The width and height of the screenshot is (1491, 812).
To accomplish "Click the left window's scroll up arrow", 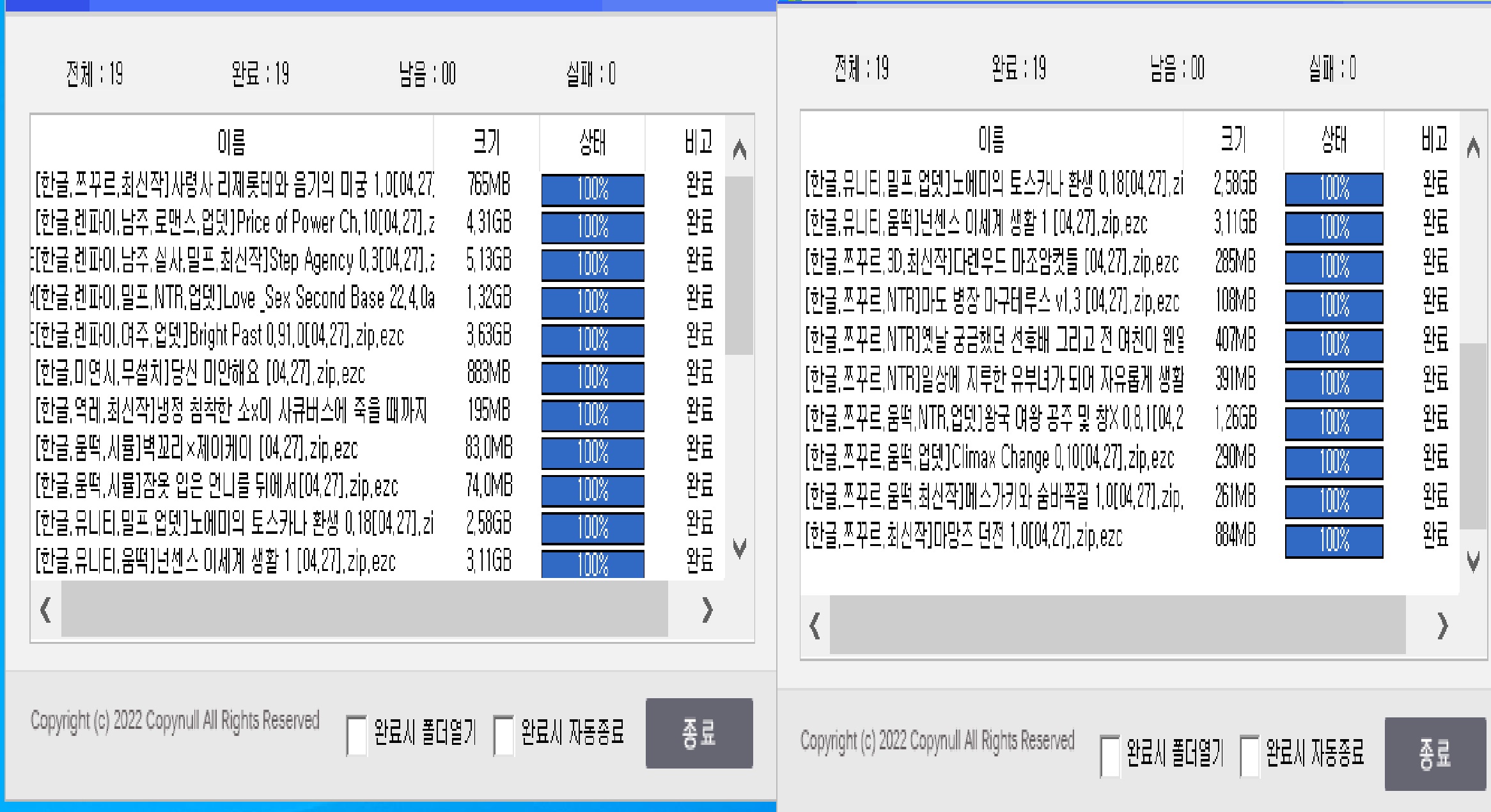I will pyautogui.click(x=740, y=150).
